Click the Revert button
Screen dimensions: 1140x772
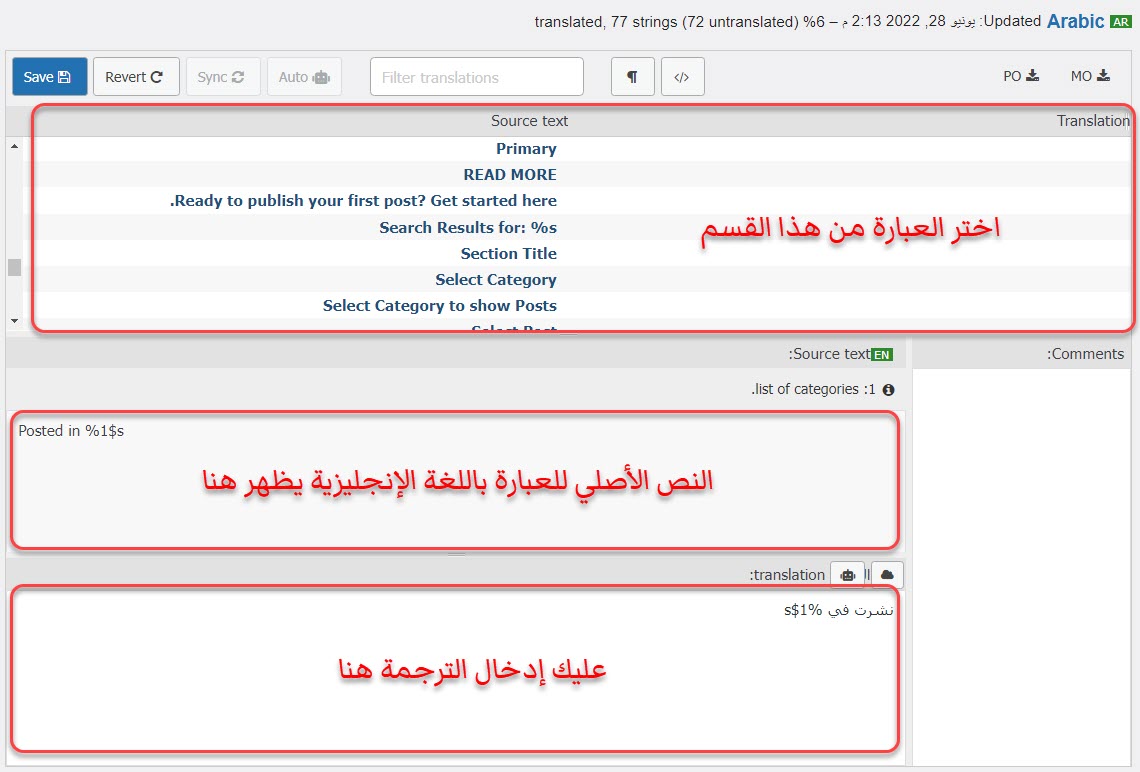click(x=136, y=77)
